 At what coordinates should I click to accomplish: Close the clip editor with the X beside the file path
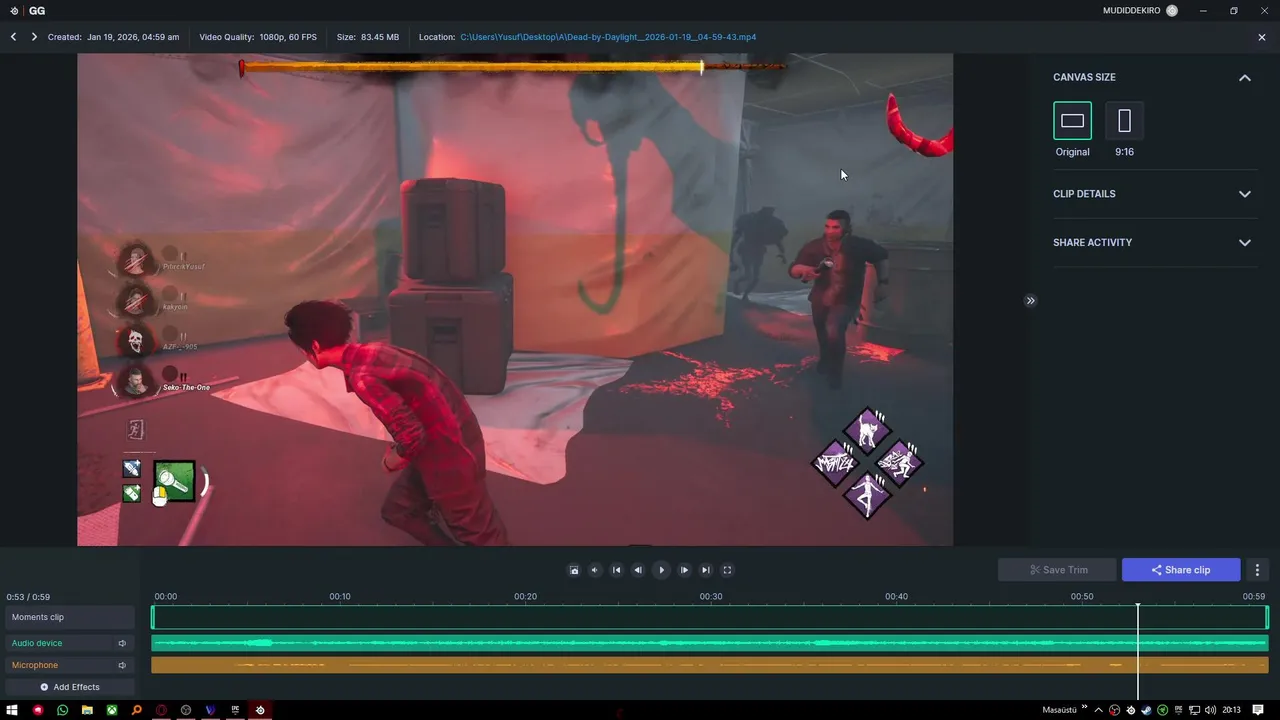1262,37
